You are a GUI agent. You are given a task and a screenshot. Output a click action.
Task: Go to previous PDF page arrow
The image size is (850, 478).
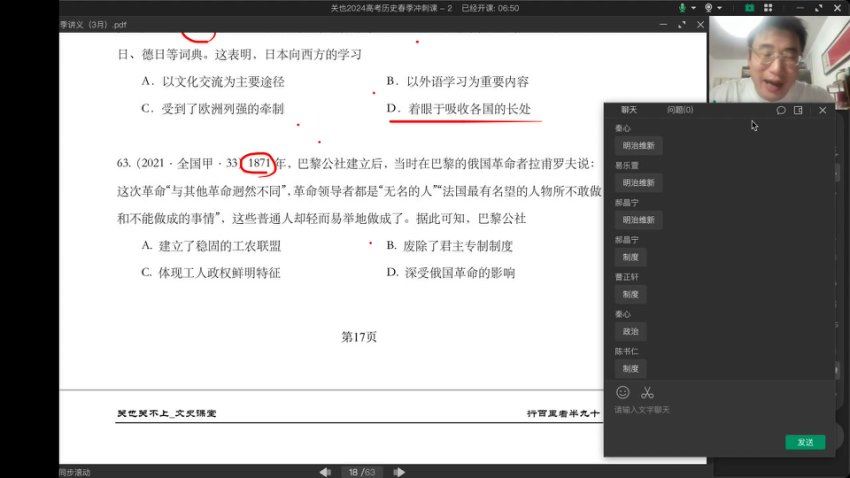pyautogui.click(x=325, y=471)
